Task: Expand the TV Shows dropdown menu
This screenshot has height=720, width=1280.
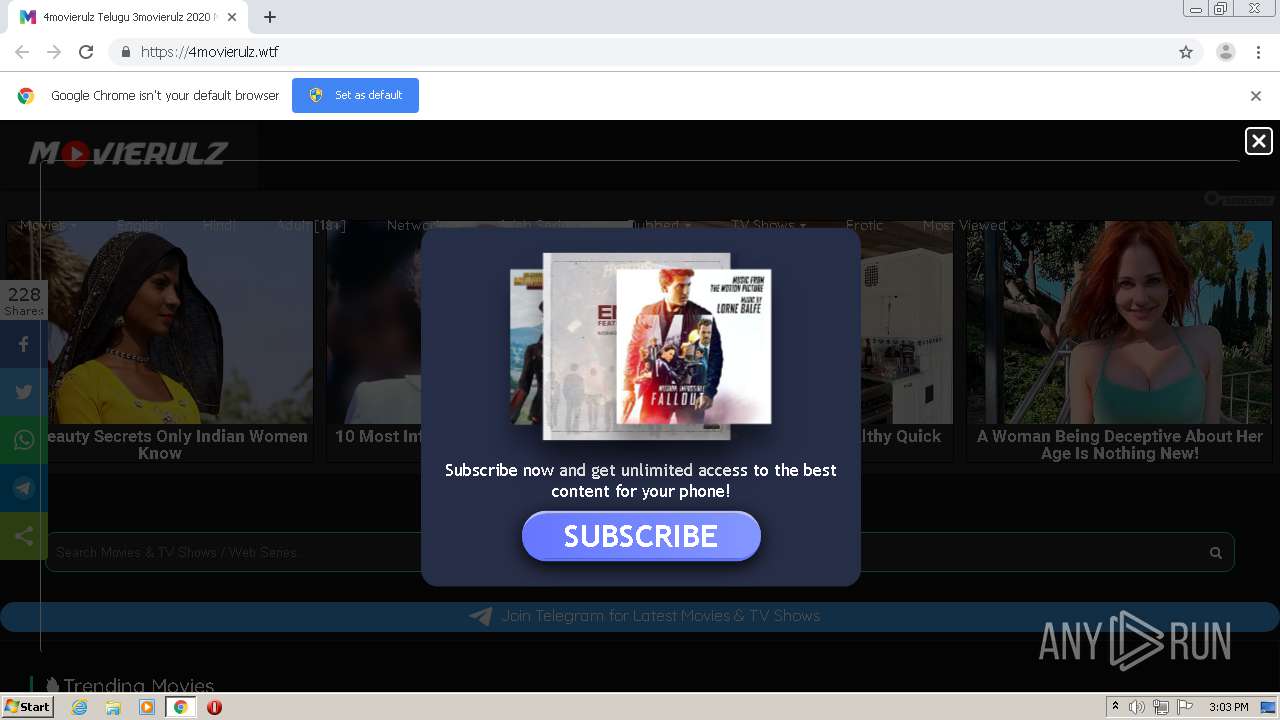Action: pos(768,225)
